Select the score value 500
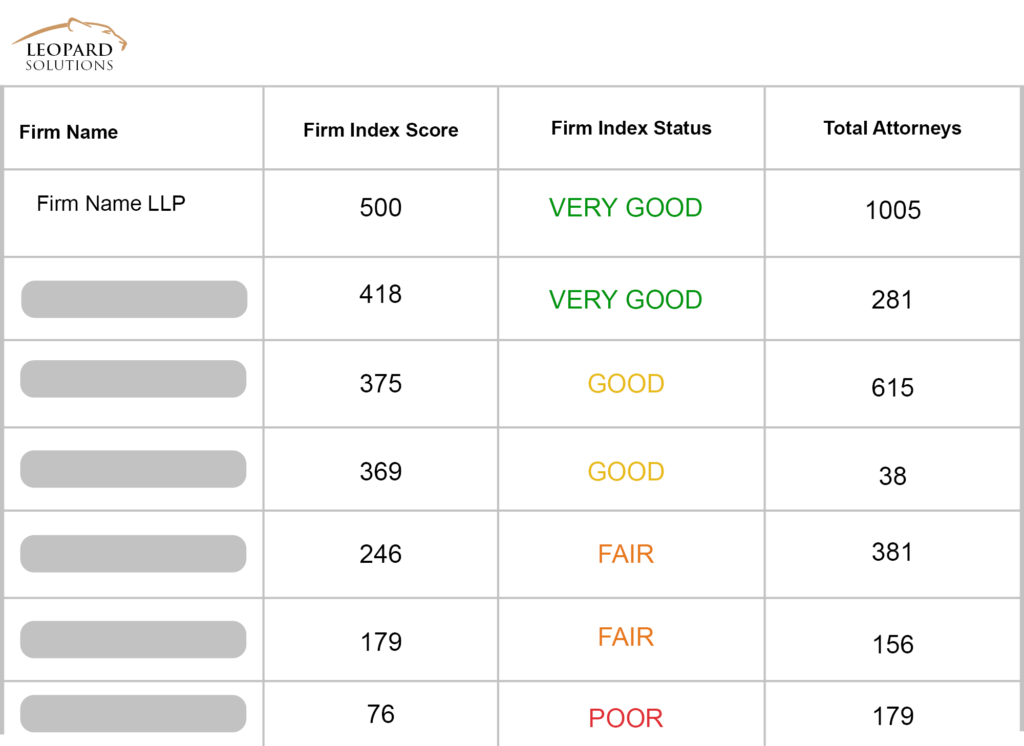 [381, 208]
